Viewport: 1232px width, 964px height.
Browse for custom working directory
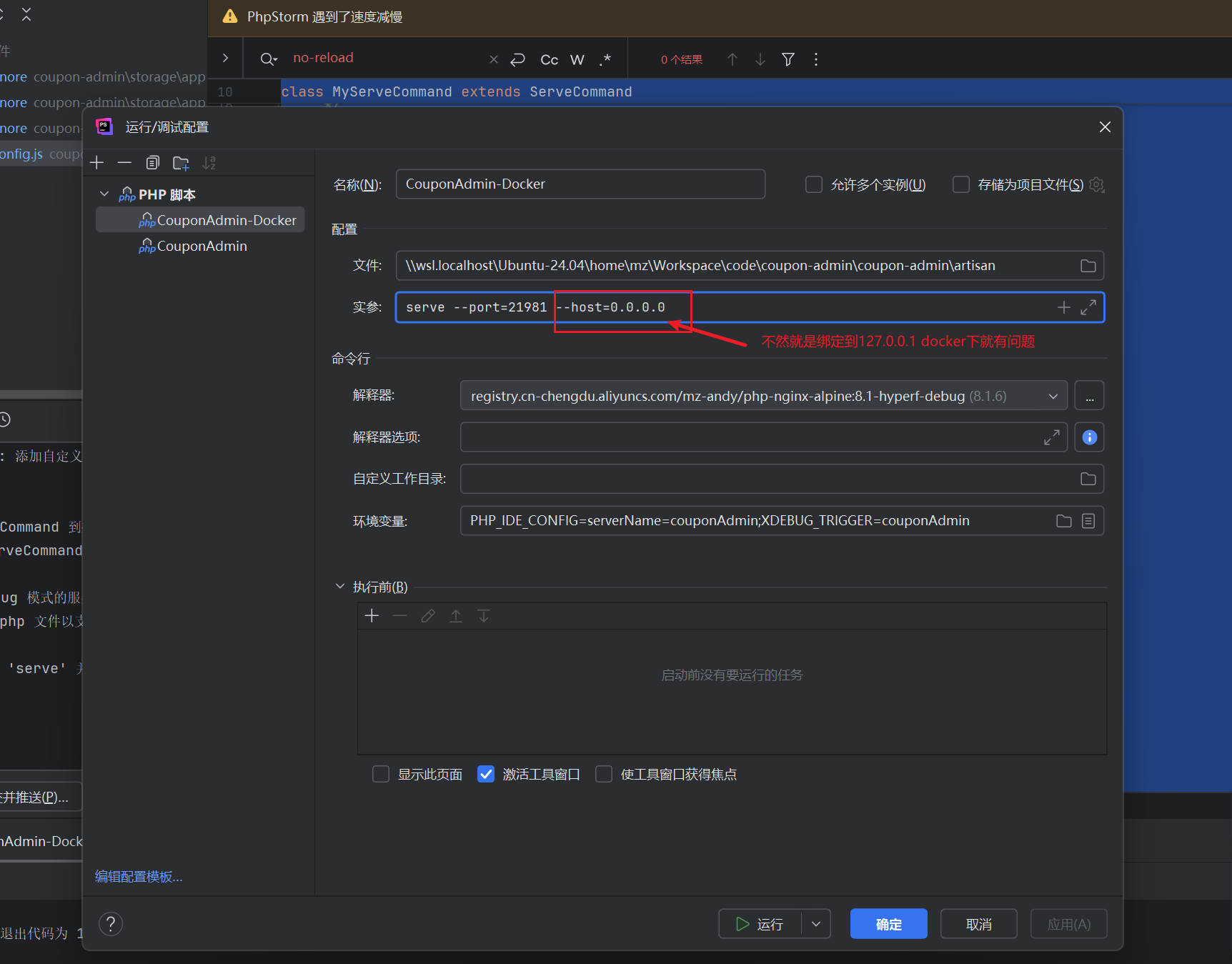[x=1088, y=479]
